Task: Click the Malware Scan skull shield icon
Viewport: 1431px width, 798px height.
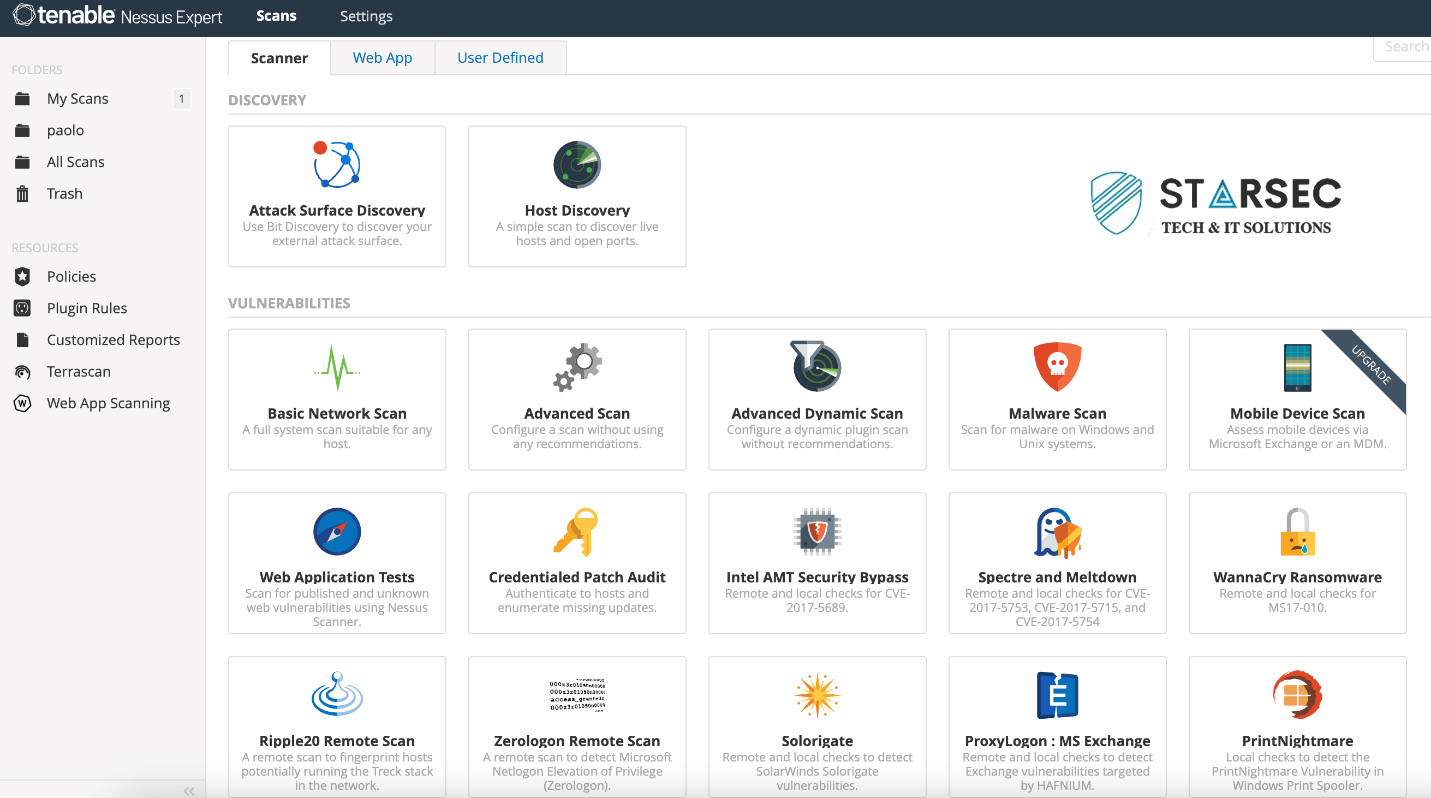Action: point(1057,367)
